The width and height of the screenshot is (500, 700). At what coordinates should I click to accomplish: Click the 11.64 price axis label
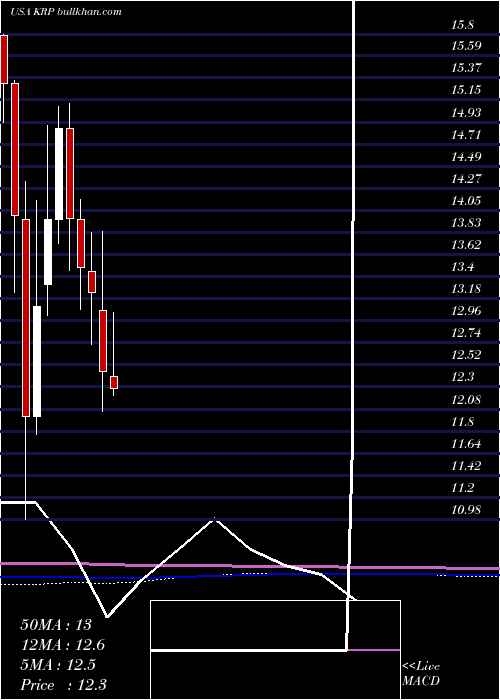point(466,443)
